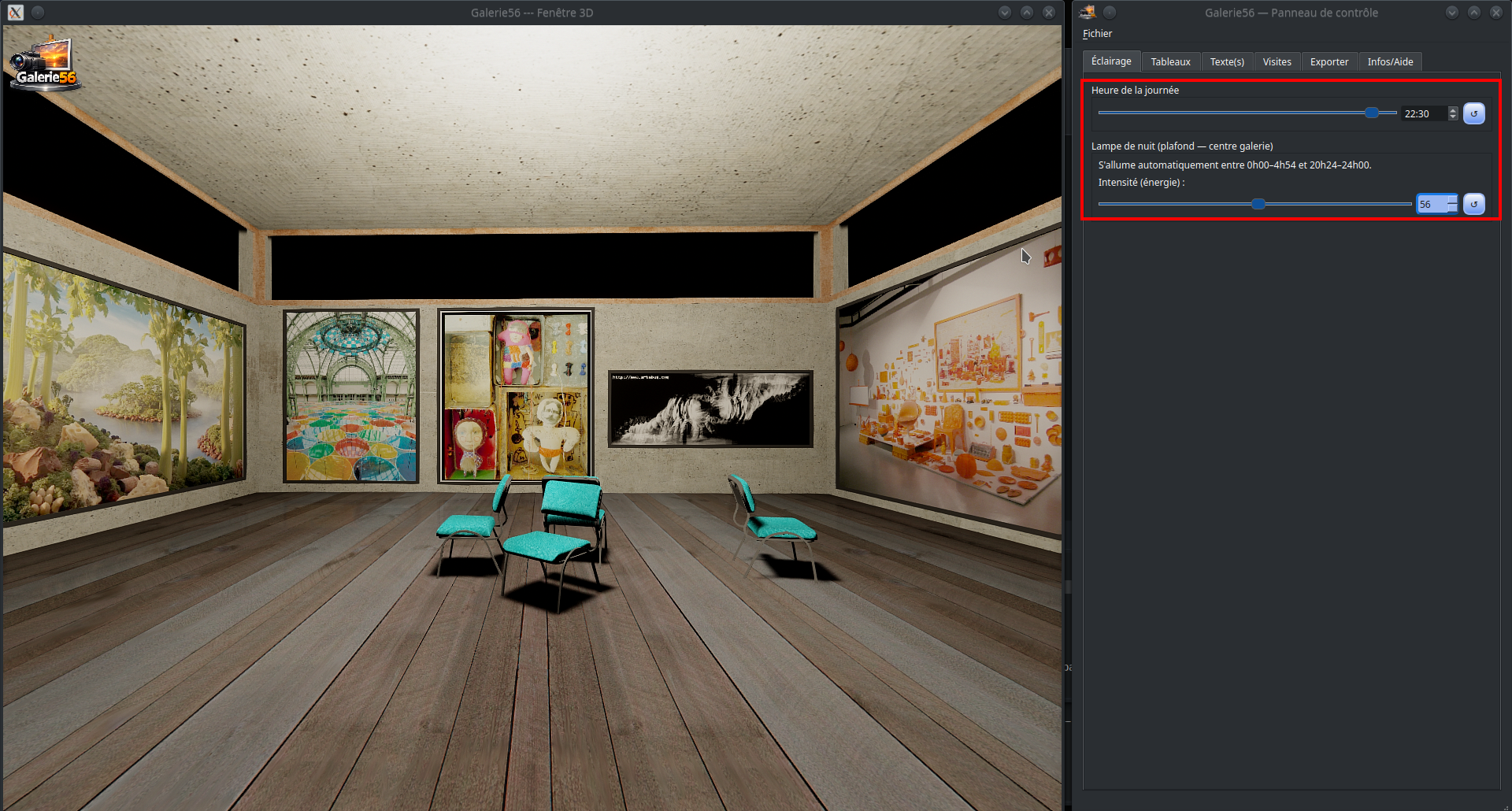
Task: Increase the time with the 22:30 up arrow
Action: [x=1453, y=109]
